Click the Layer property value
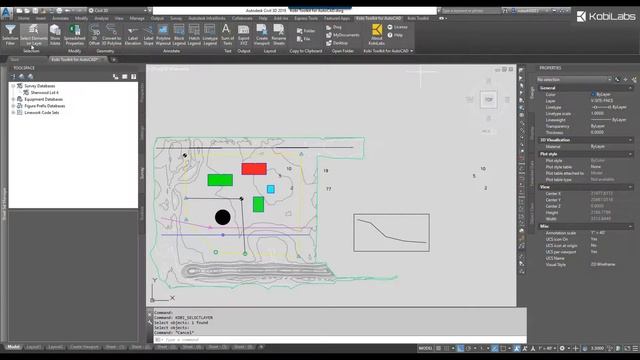Viewport: 640px width, 360px height. click(x=602, y=101)
